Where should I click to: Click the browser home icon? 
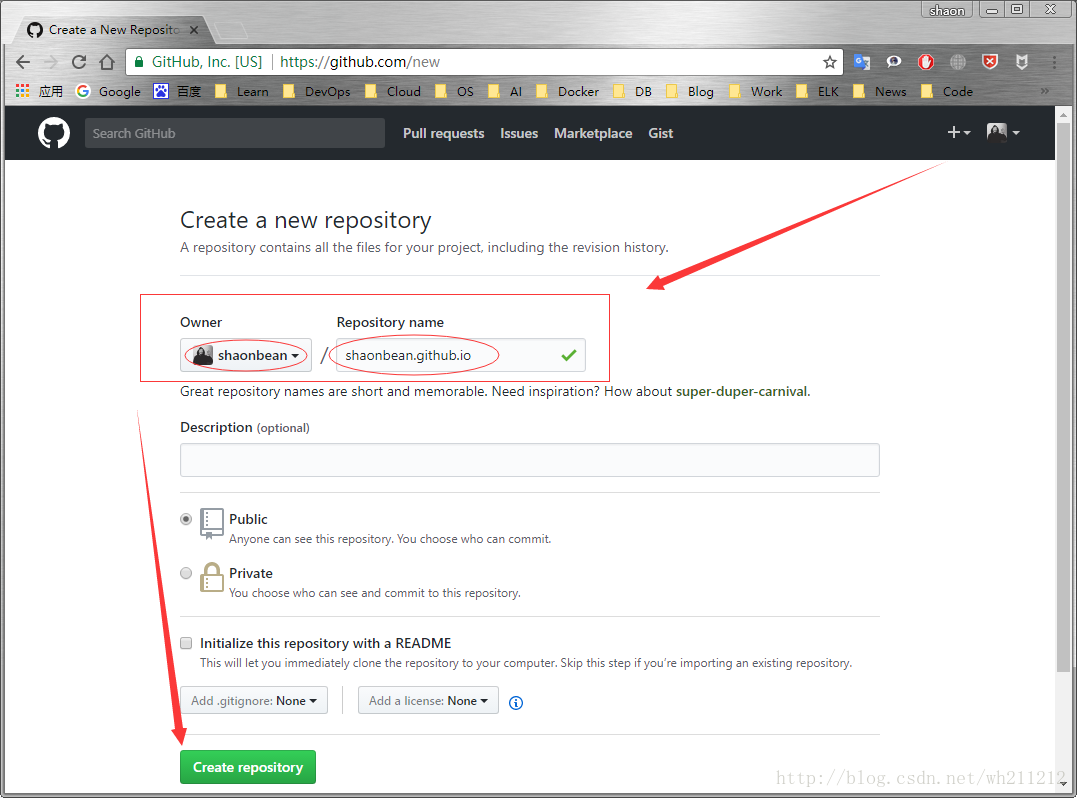point(107,61)
